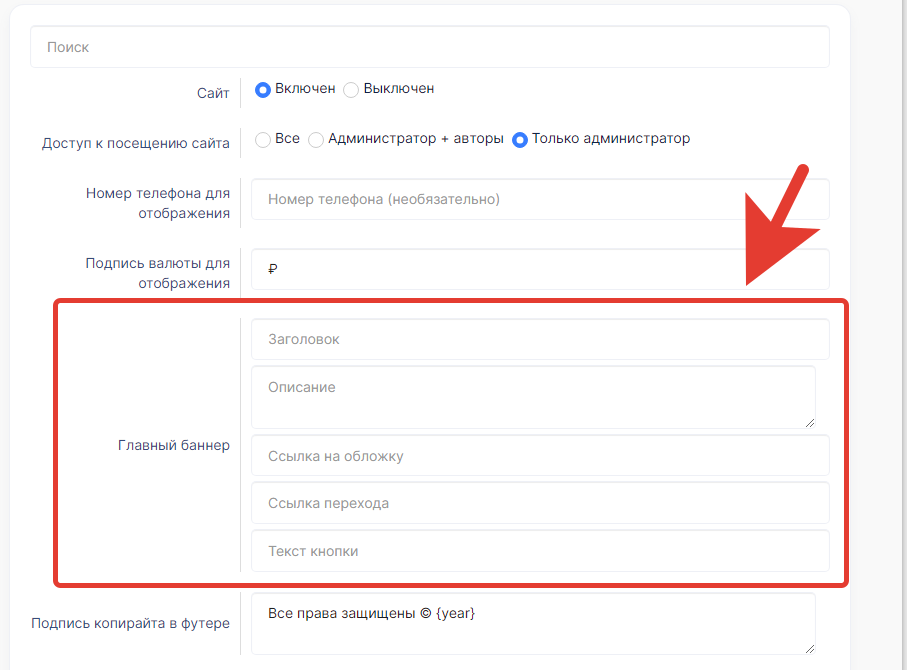Click the Сайт label
Image resolution: width=907 pixels, height=670 pixels.
tap(213, 93)
